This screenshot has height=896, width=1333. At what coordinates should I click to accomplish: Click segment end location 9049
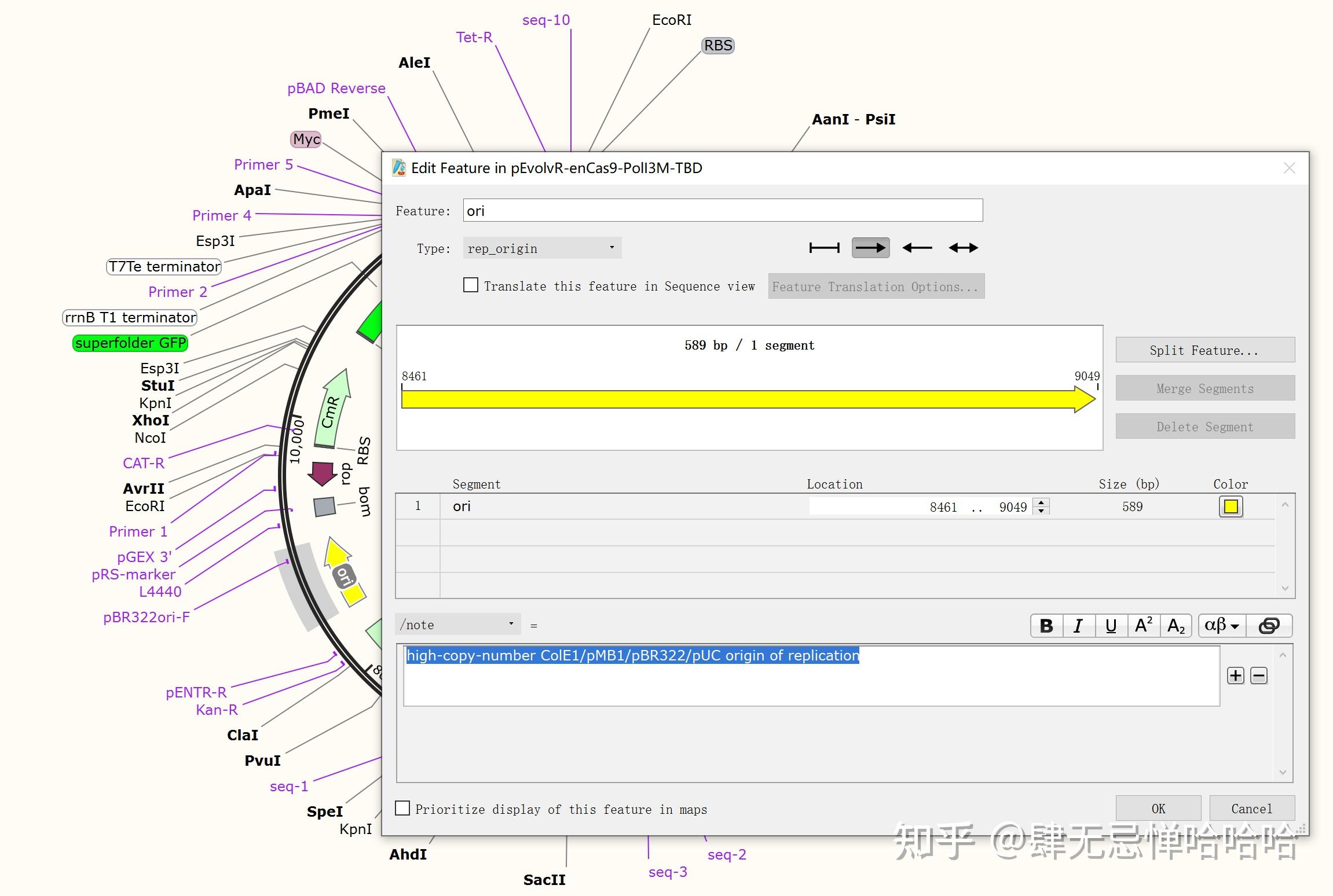pos(1013,507)
